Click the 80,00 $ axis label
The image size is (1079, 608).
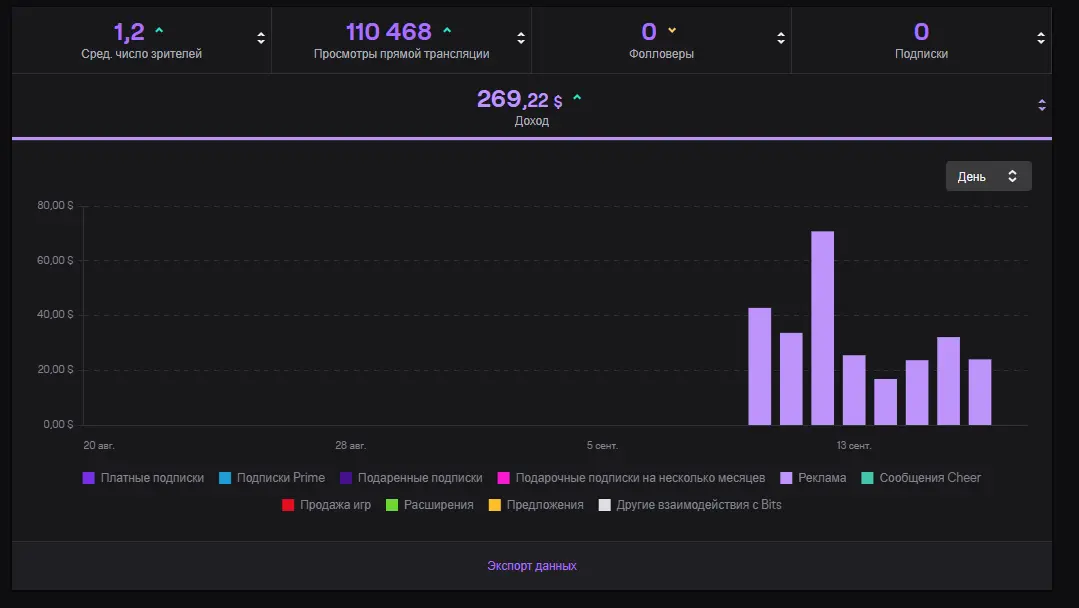pyautogui.click(x=55, y=206)
